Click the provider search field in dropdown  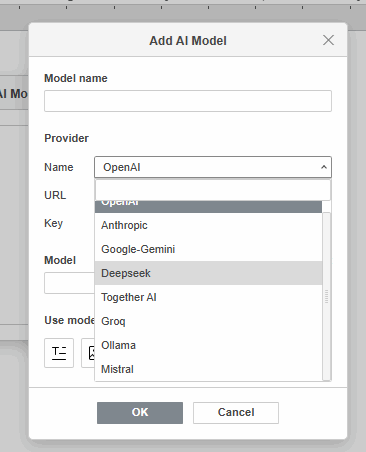point(213,190)
